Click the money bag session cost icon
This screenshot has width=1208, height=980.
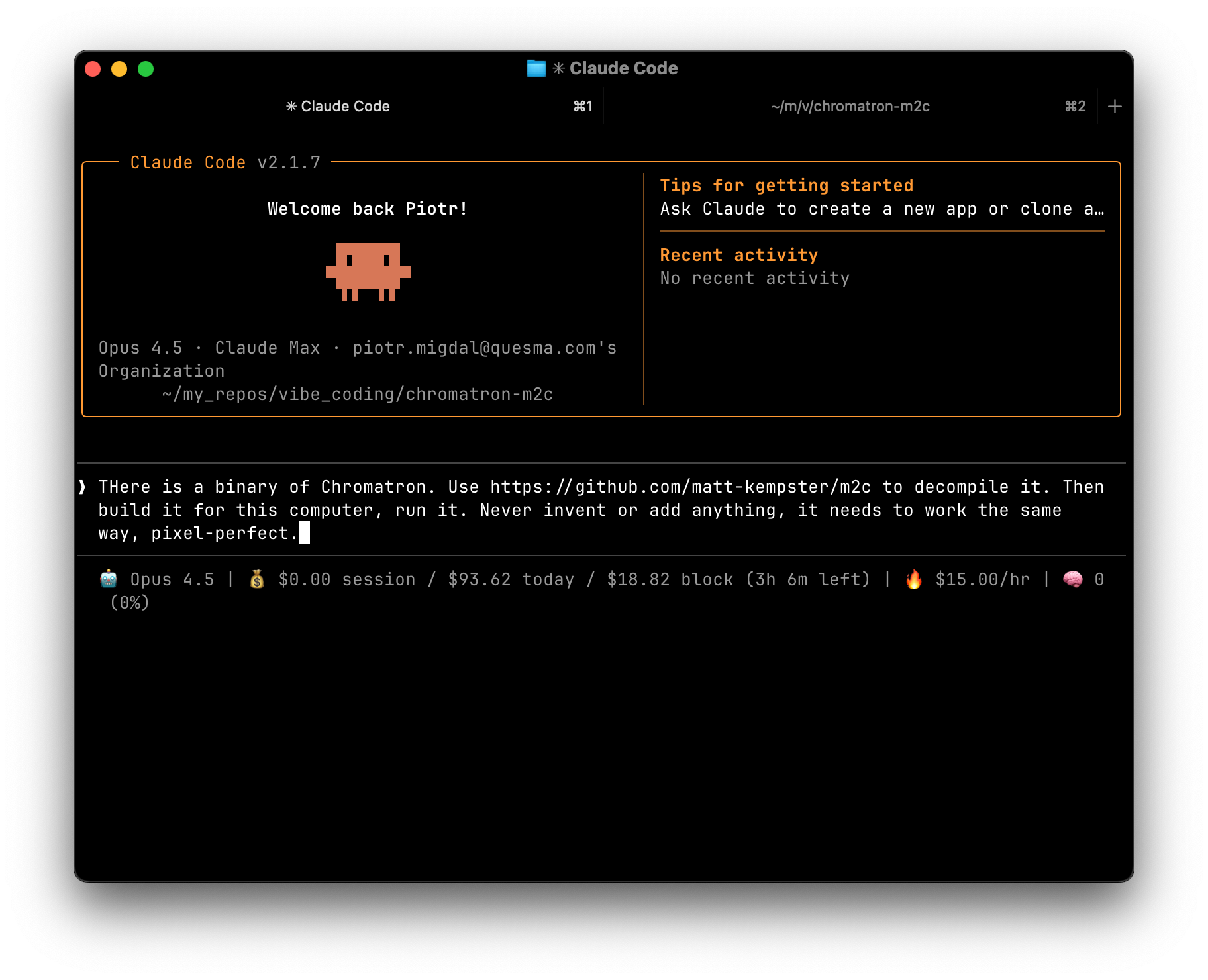click(257, 579)
